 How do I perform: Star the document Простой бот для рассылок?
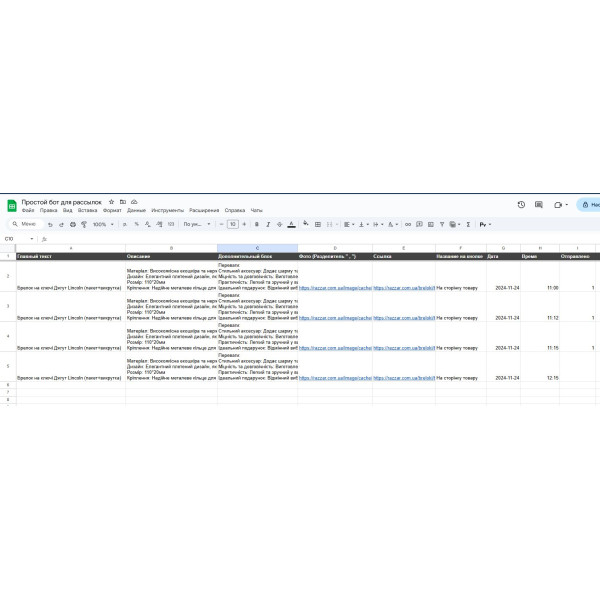coord(111,202)
